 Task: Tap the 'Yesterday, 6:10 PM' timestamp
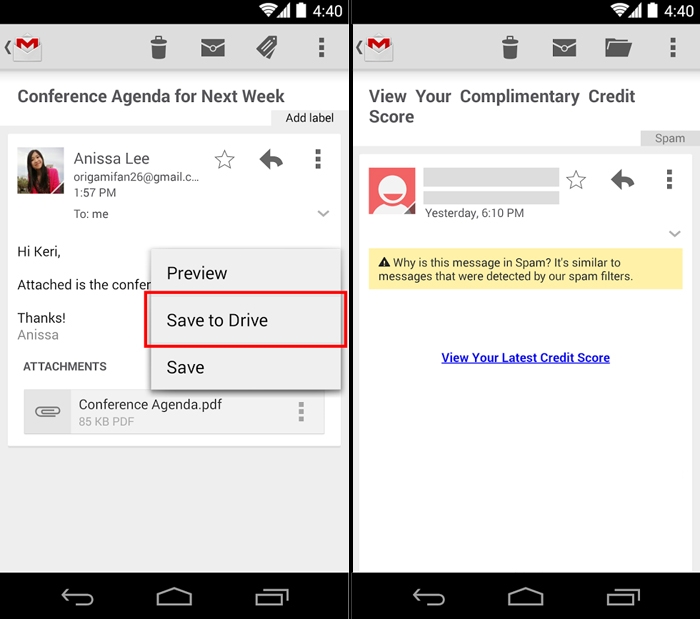point(474,213)
